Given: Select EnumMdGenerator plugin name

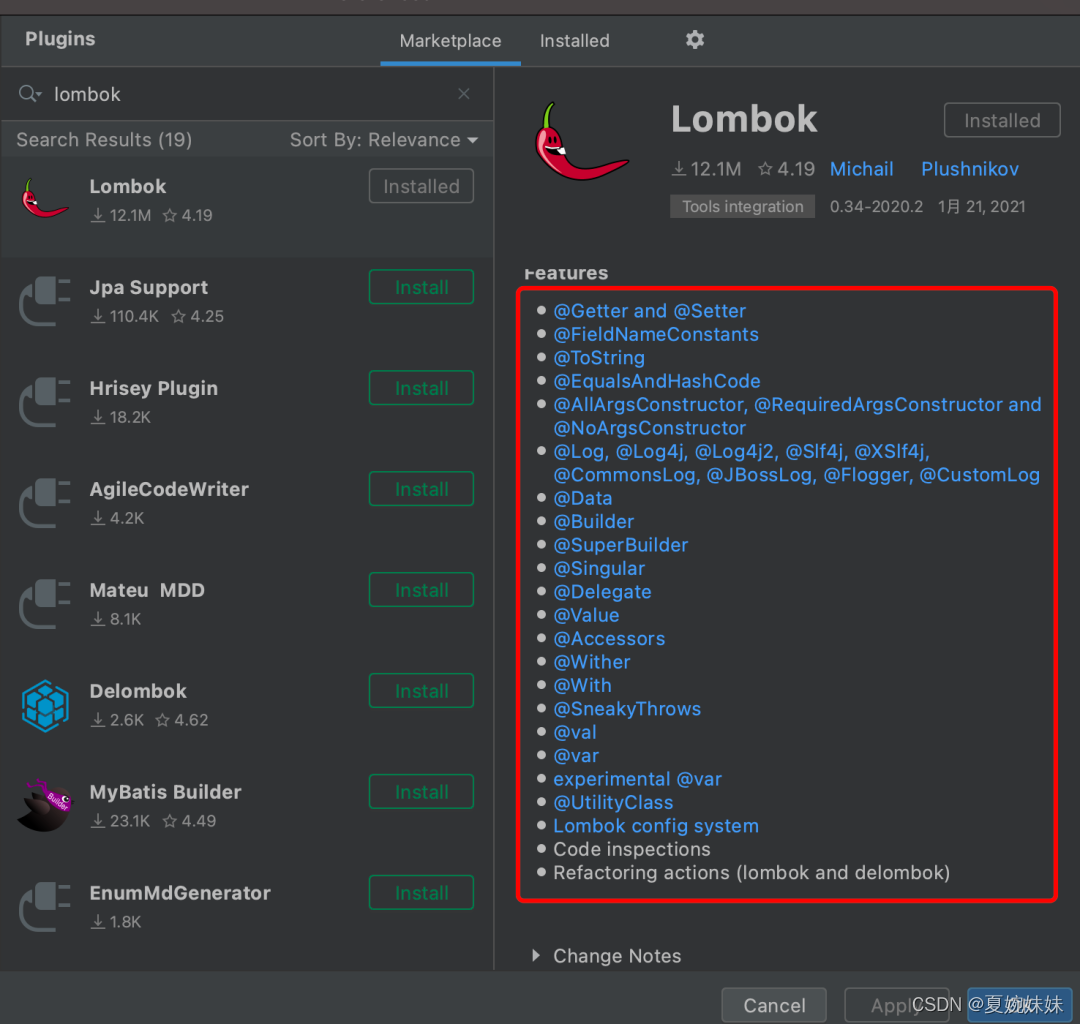Looking at the screenshot, I should (180, 892).
